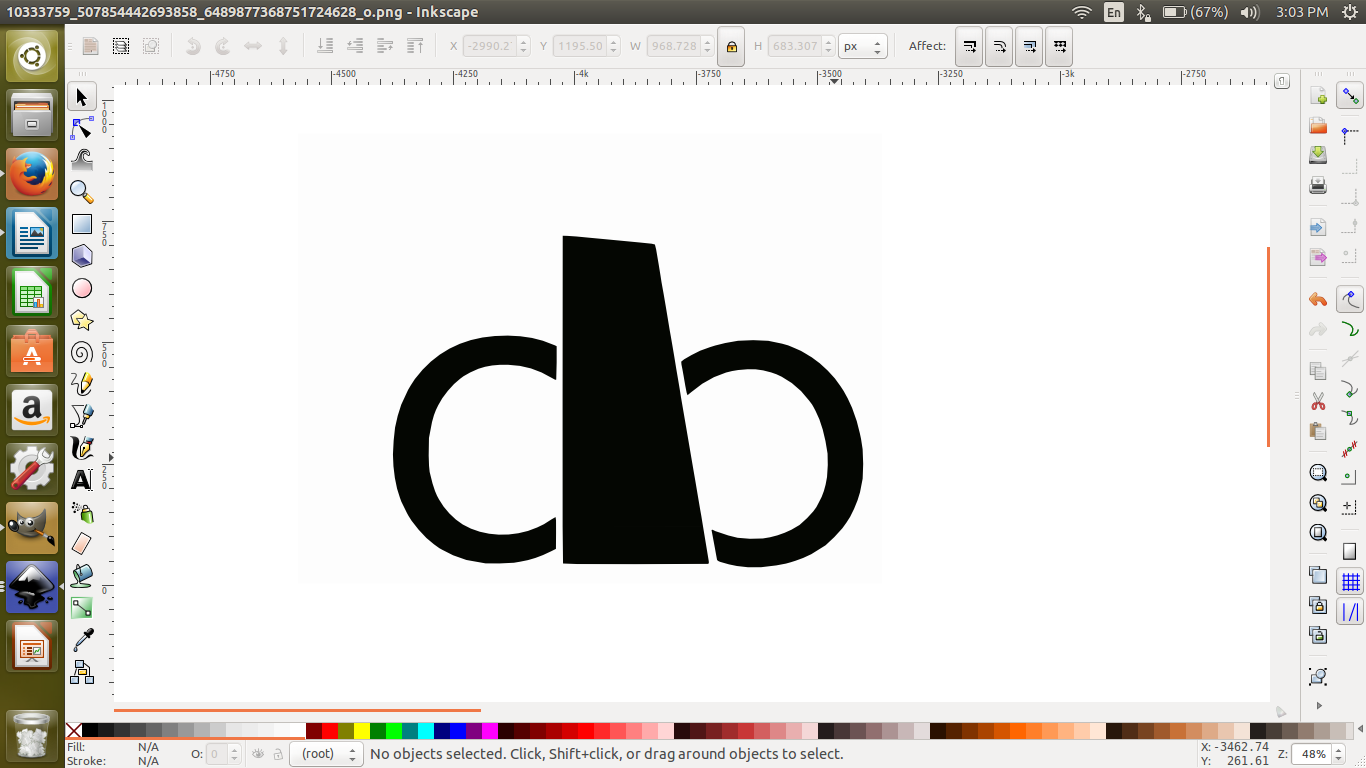The image size is (1366, 768).
Task: Toggle scale stroke width affect button
Action: pyautogui.click(x=969, y=46)
